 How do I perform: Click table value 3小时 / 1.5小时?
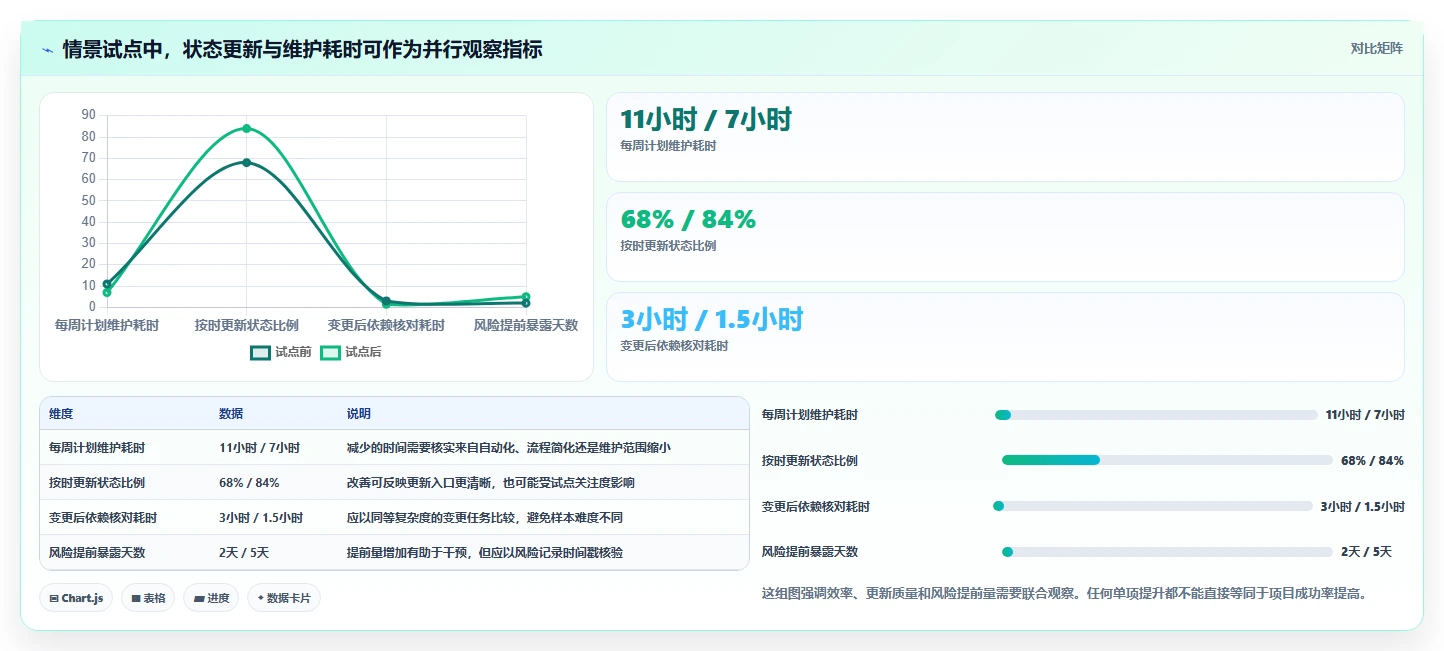click(x=261, y=518)
